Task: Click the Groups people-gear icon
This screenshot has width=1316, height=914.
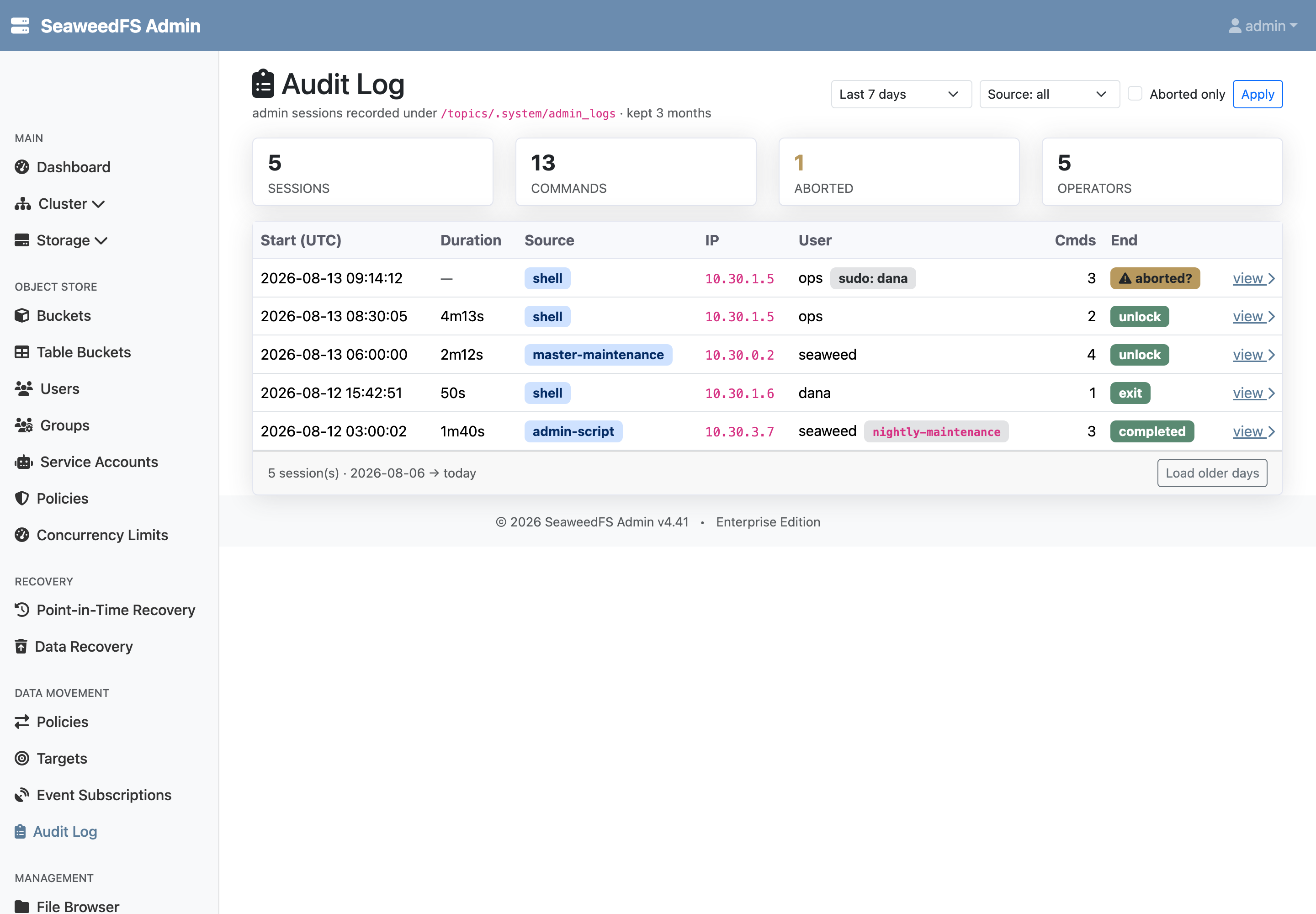Action: pos(23,425)
